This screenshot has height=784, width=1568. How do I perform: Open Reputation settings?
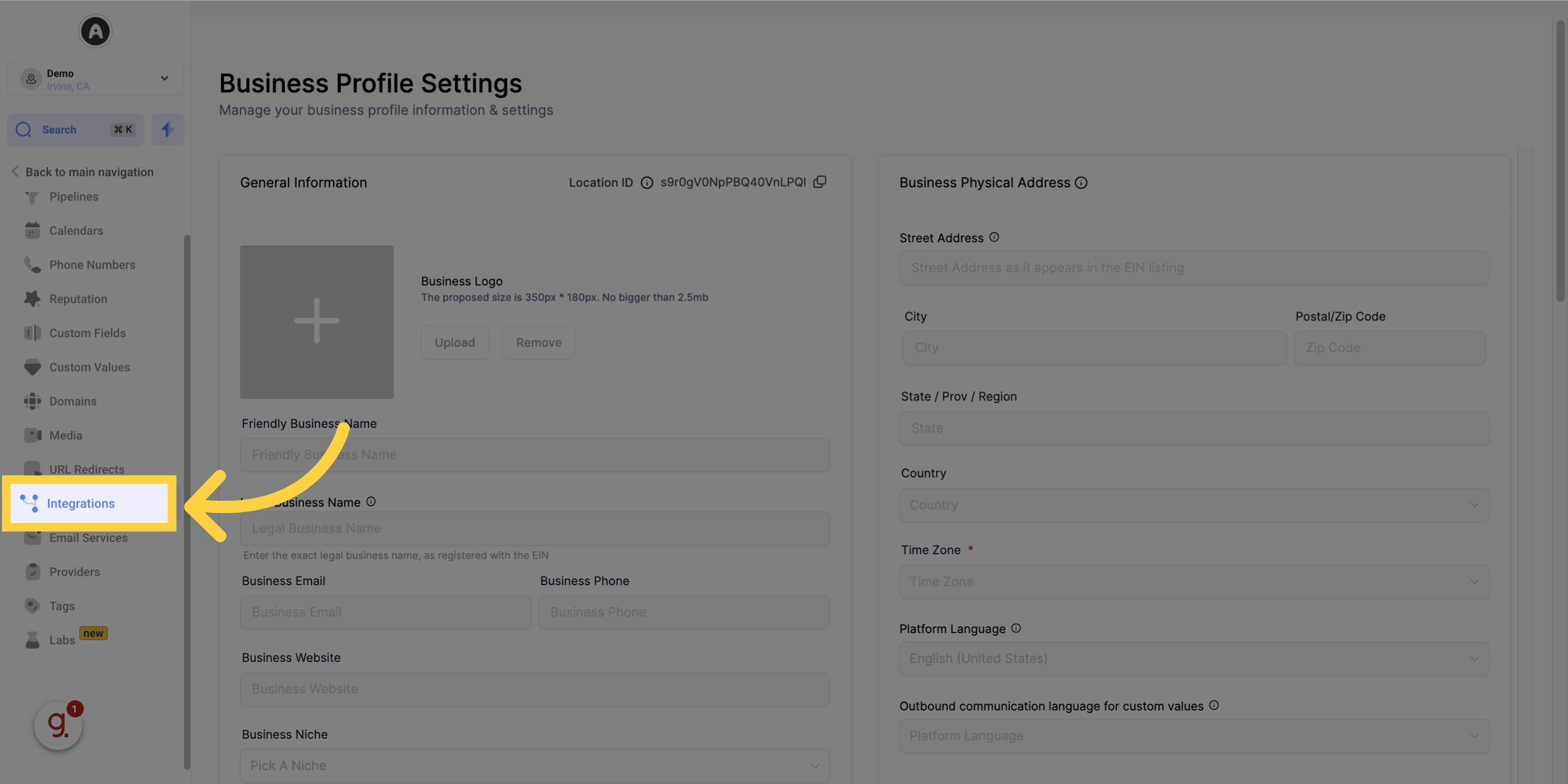pyautogui.click(x=78, y=299)
